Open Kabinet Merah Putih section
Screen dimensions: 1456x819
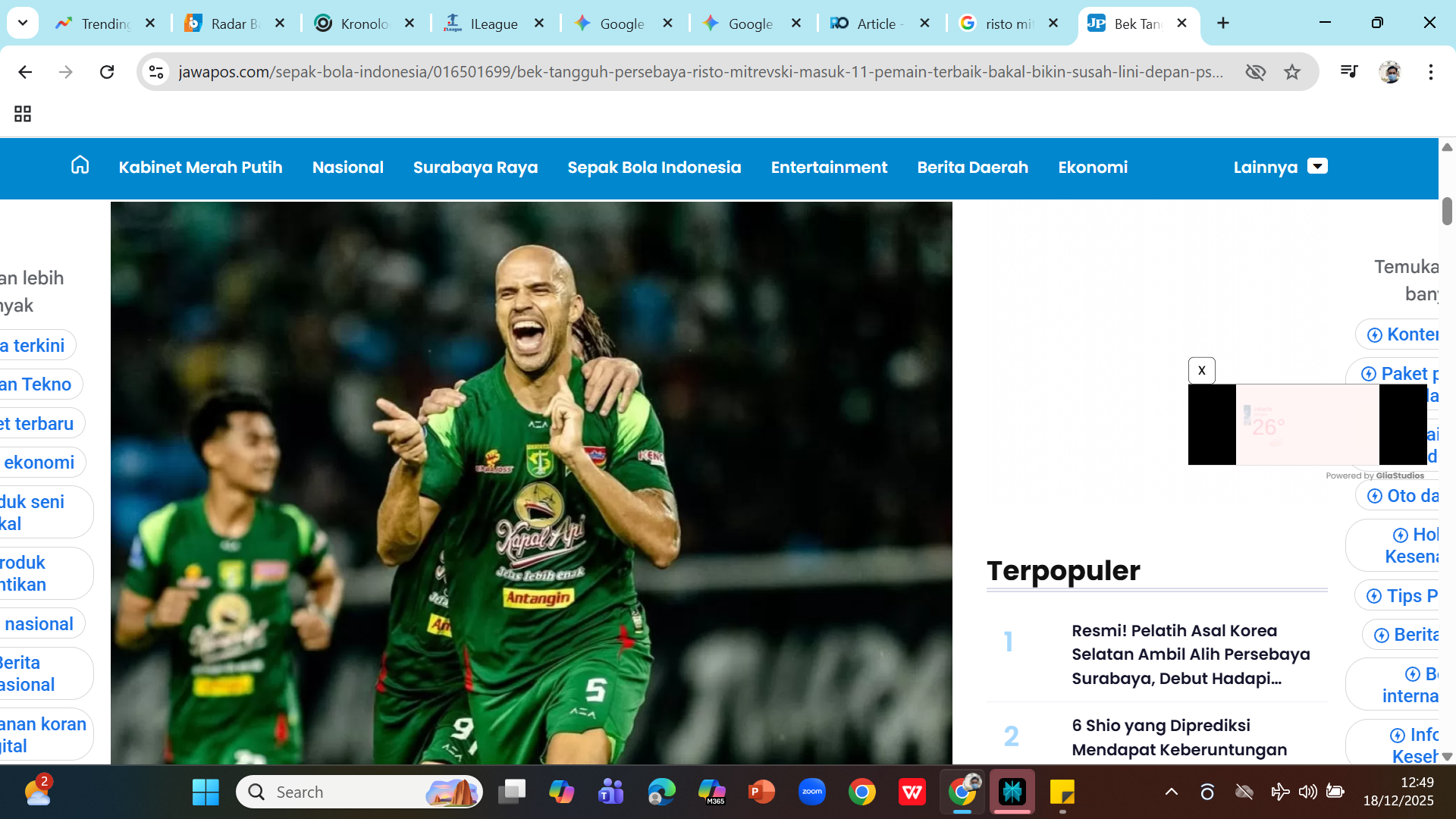(x=200, y=167)
